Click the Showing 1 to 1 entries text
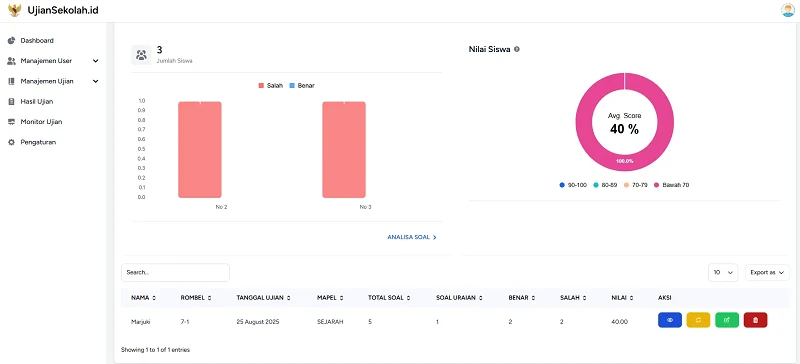This screenshot has width=800, height=364. tap(155, 350)
